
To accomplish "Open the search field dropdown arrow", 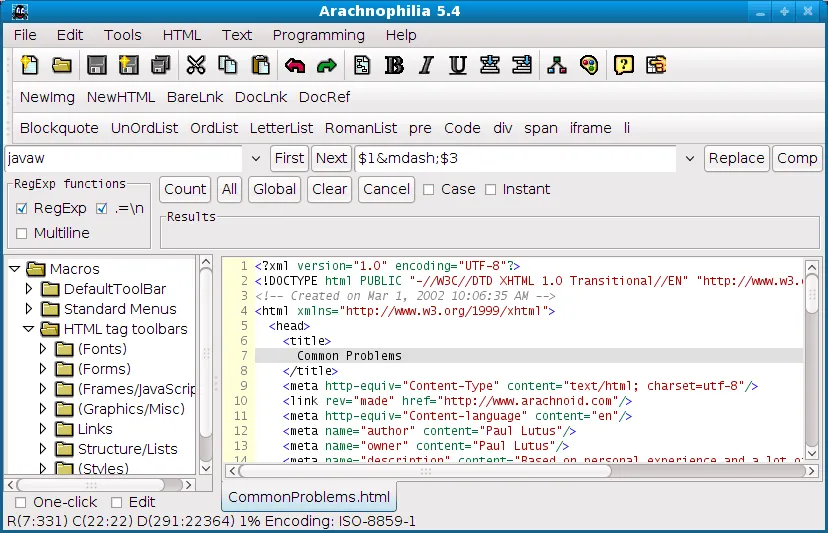I will coord(255,158).
